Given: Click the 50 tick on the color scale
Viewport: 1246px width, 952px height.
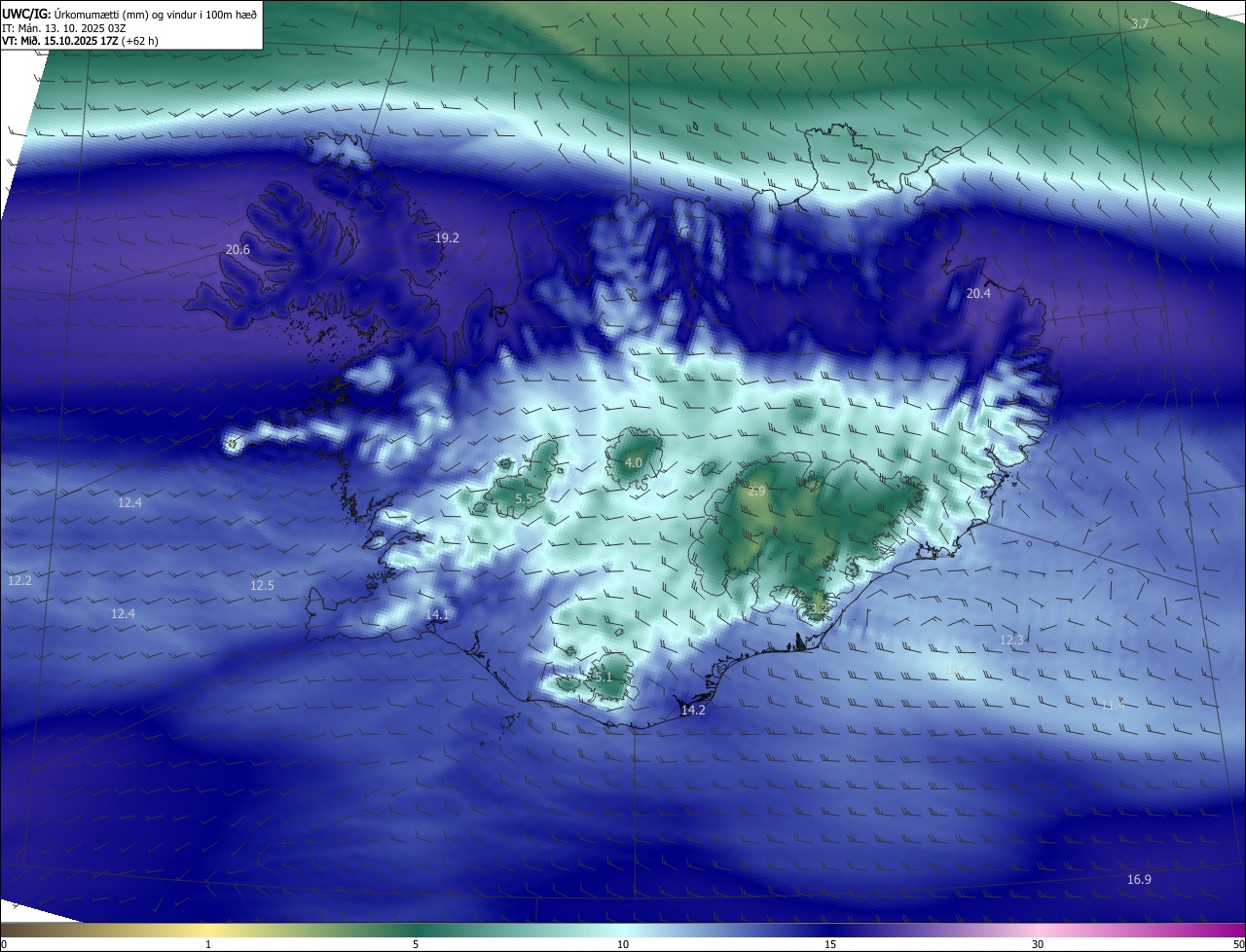Looking at the screenshot, I should point(1238,944).
